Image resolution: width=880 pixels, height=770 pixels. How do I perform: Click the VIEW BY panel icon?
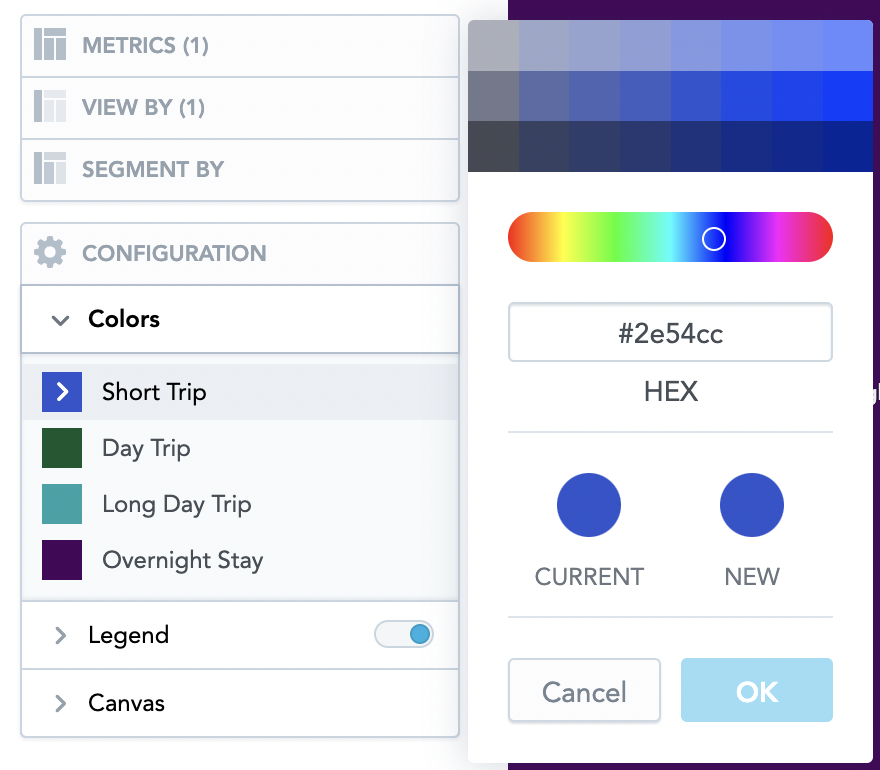click(49, 109)
